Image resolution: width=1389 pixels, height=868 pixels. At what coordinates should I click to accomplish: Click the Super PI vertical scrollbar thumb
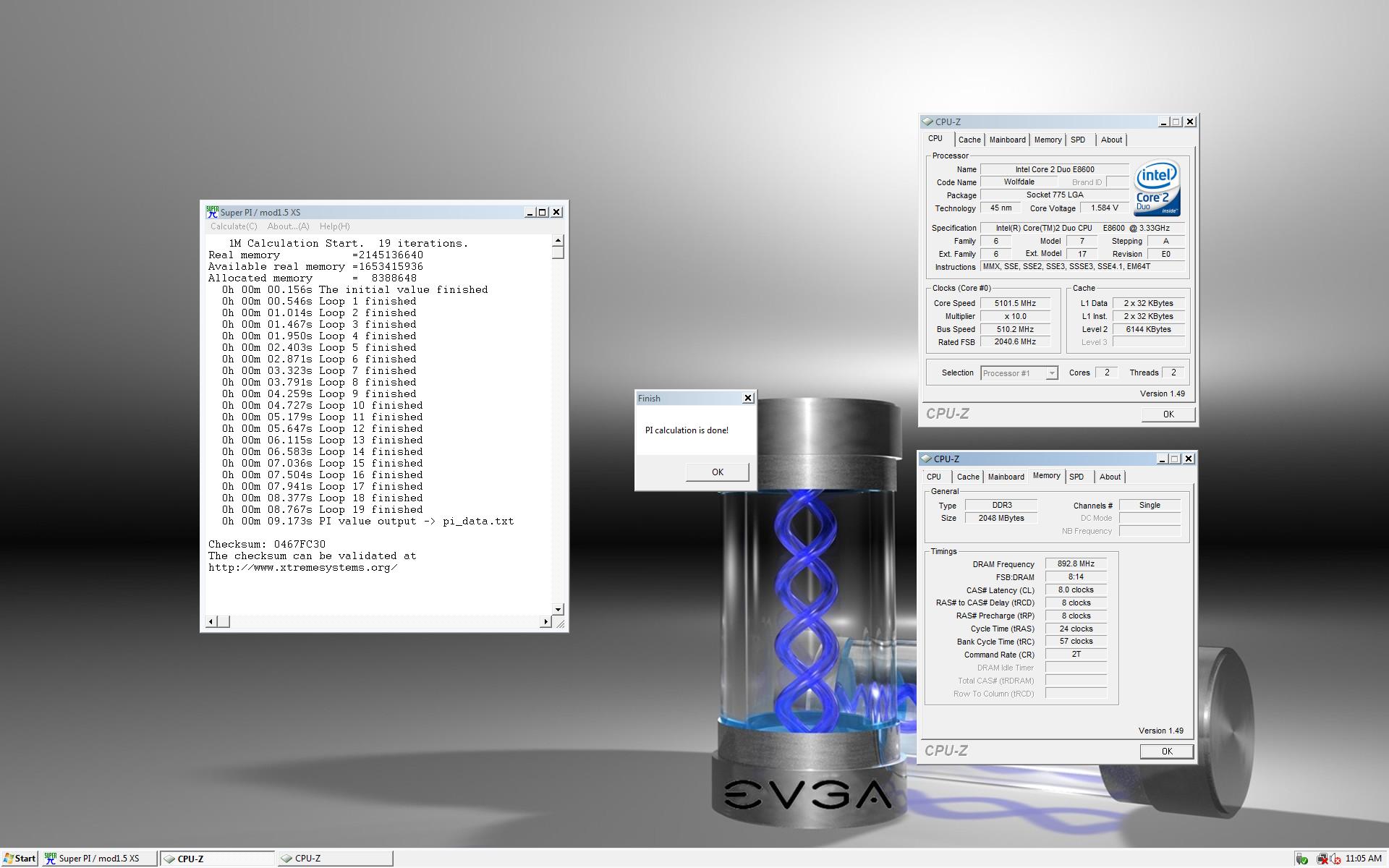tap(558, 252)
